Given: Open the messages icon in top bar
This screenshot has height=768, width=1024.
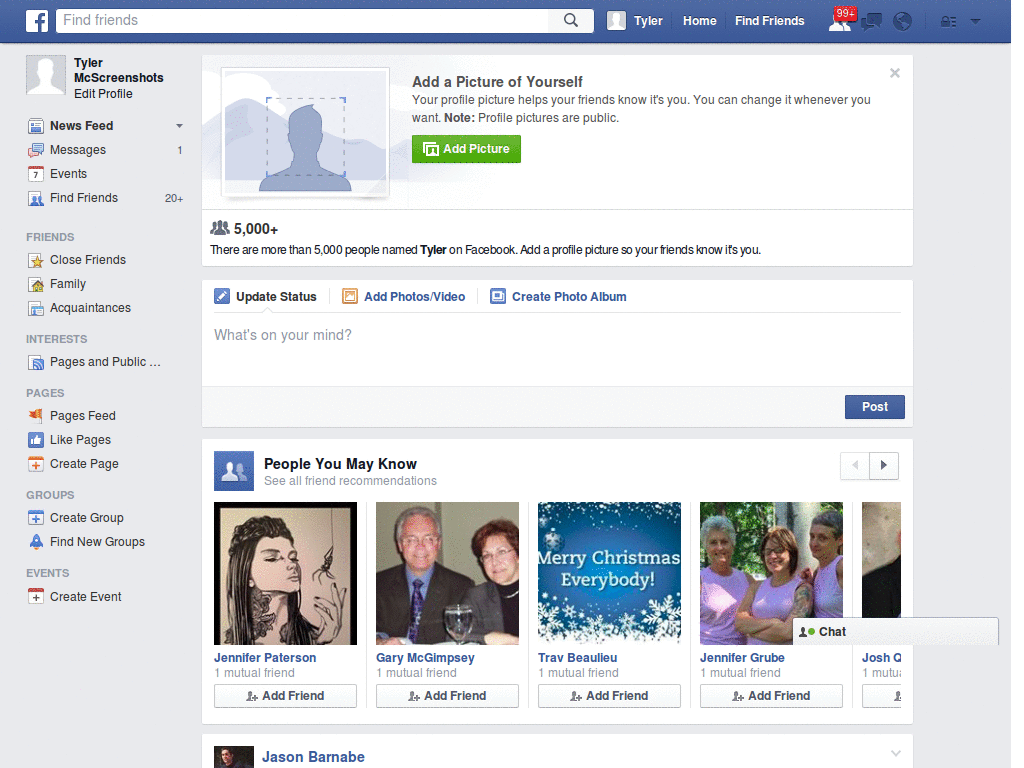Looking at the screenshot, I should tap(871, 22).
